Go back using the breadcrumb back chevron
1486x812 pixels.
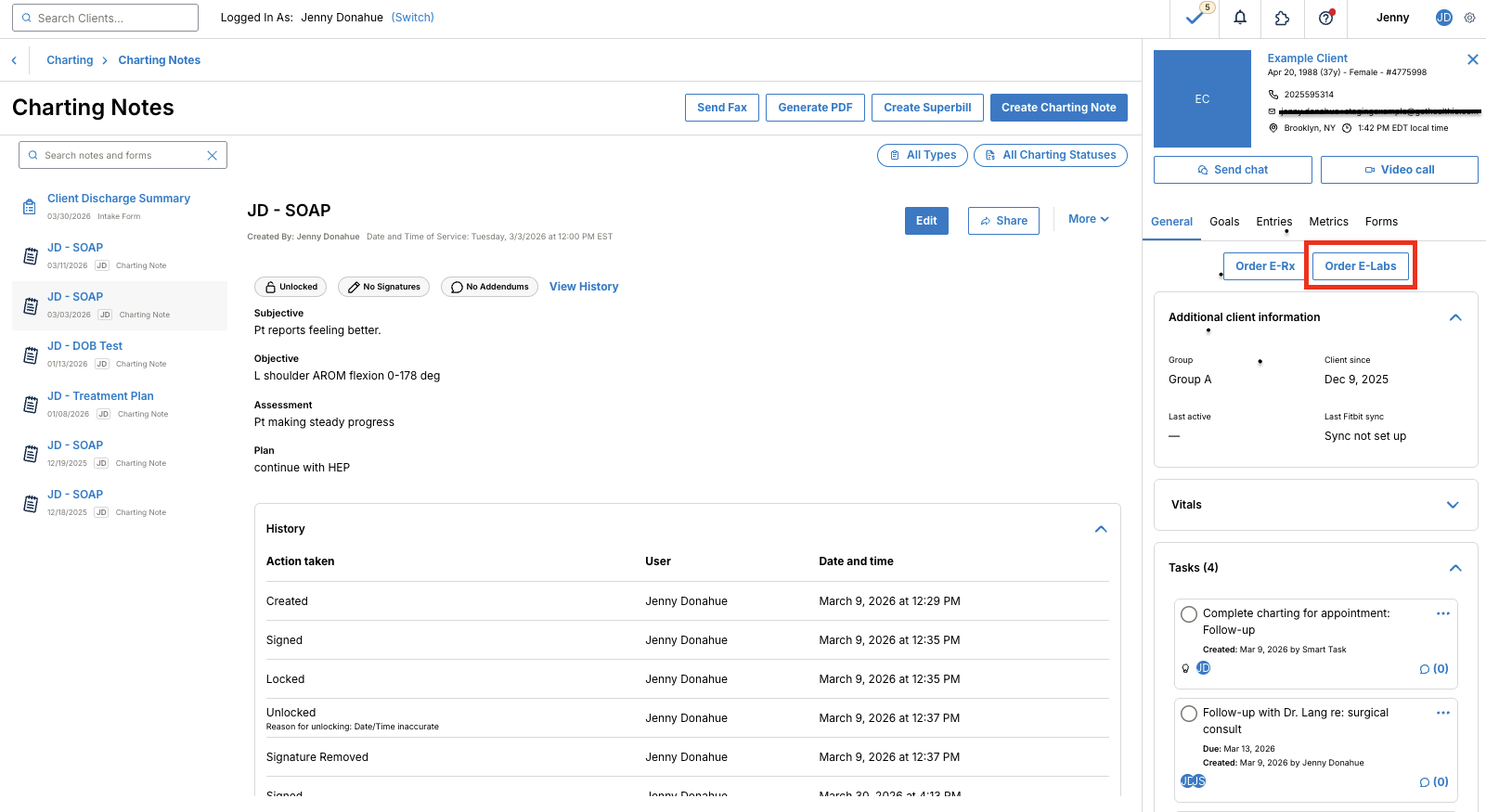click(x=14, y=60)
